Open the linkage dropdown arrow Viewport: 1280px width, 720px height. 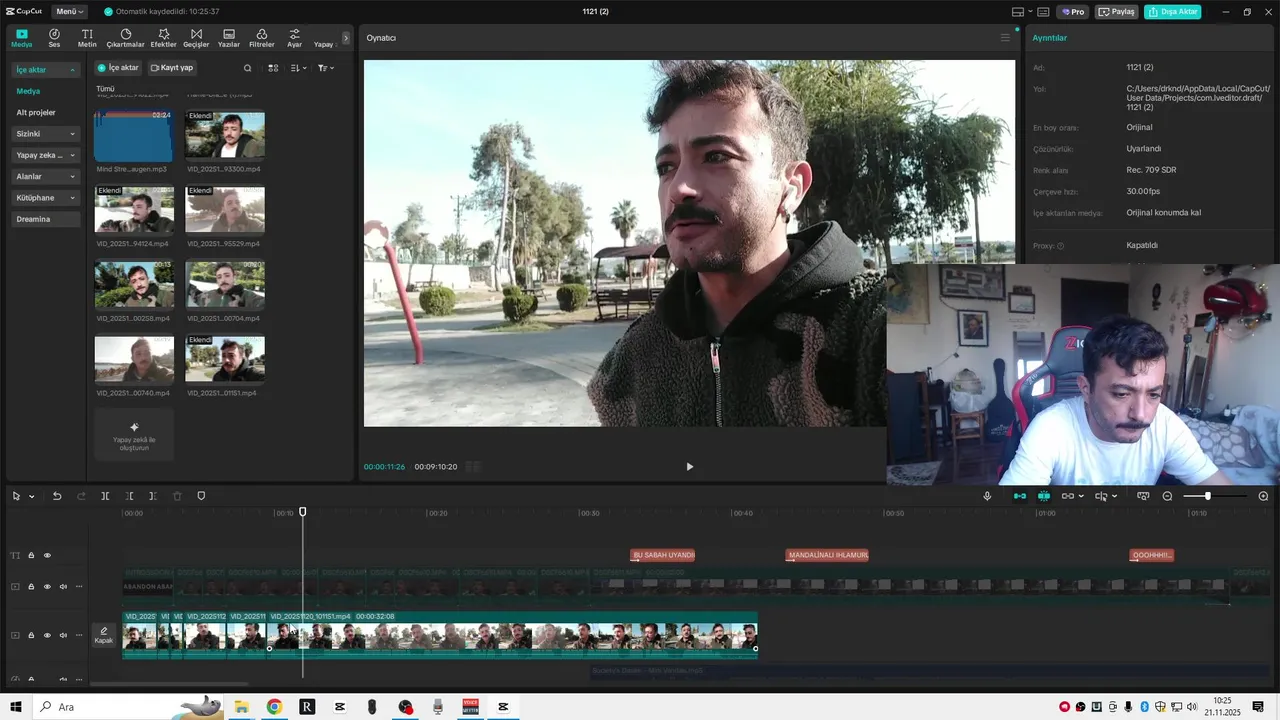(x=1081, y=497)
